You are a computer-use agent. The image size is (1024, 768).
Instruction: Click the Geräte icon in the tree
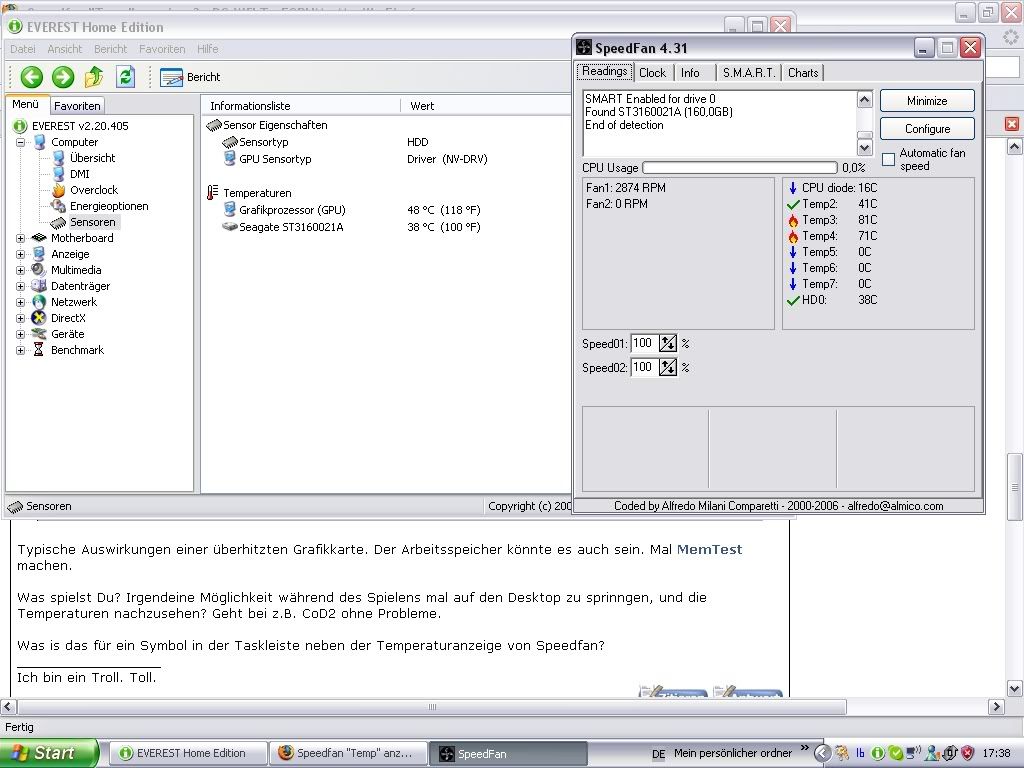39,334
